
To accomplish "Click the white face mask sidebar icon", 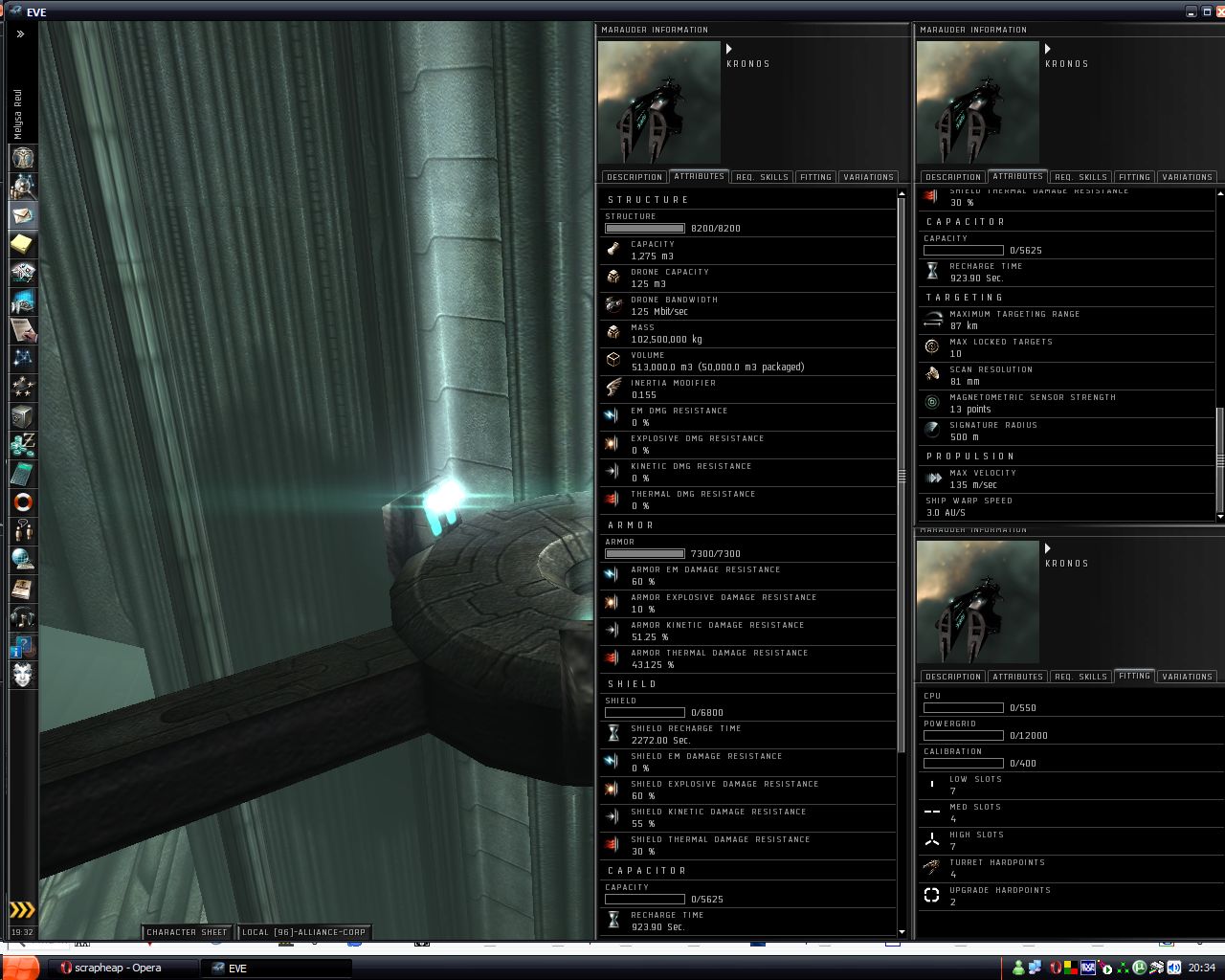I will [23, 675].
